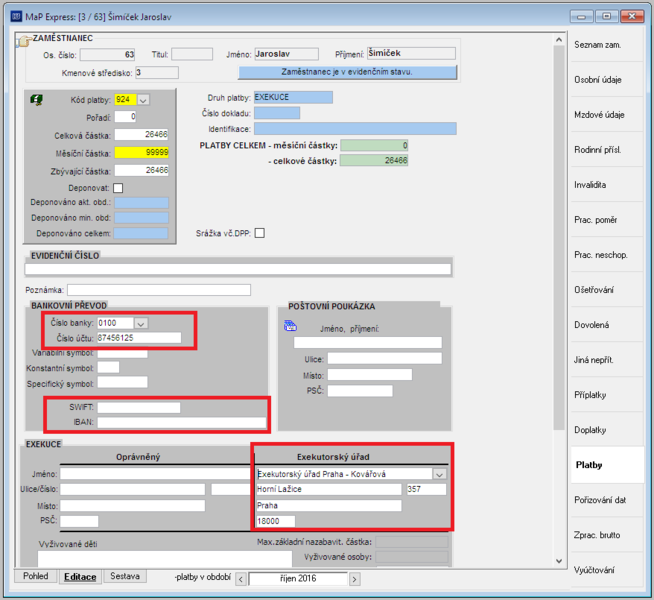Click the Zbývající částka field
Screen dimensions: 654x600
[141, 170]
